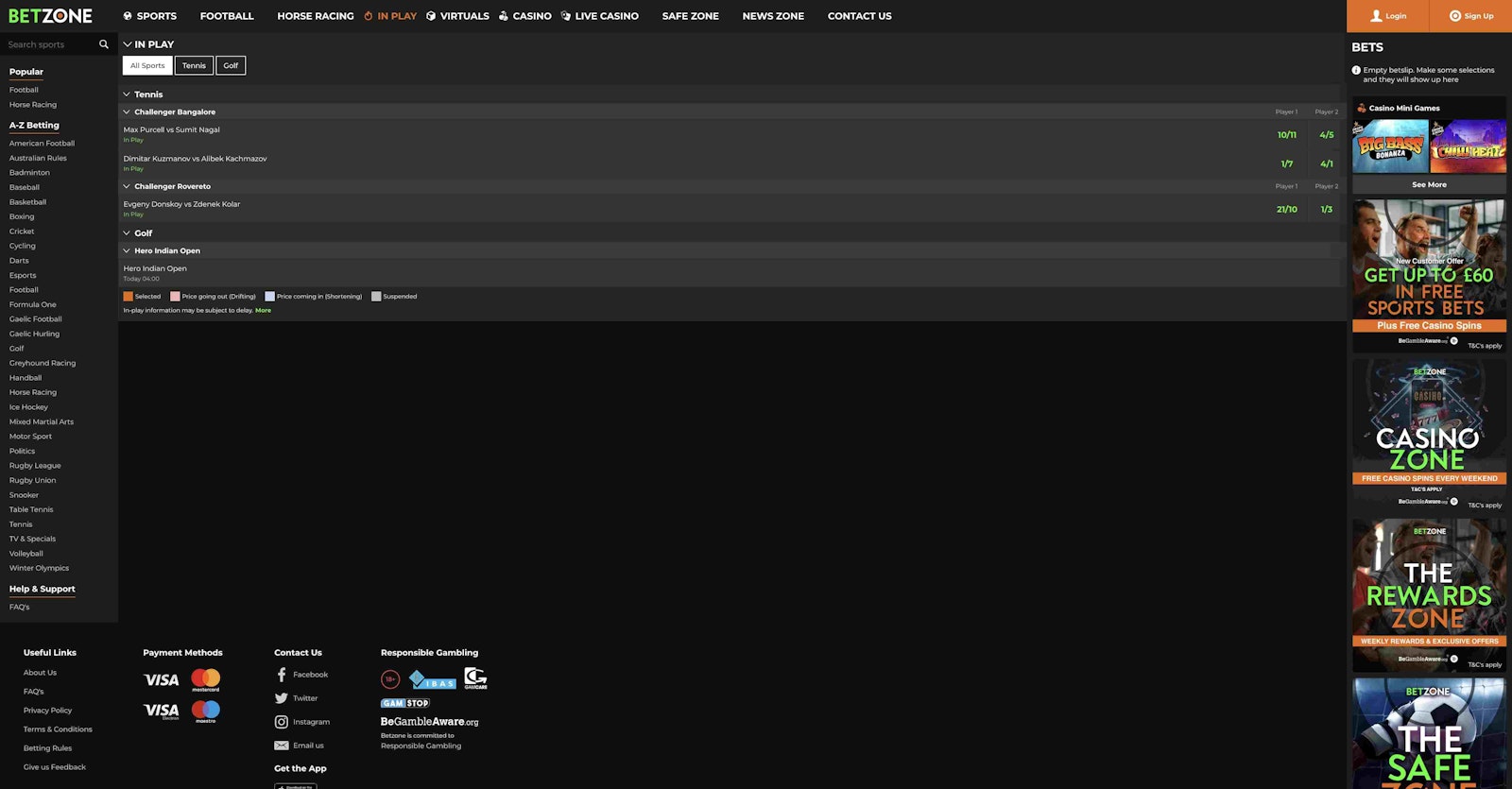The width and height of the screenshot is (1512, 789).
Task: Filter in-play events by Golf
Action: (x=231, y=65)
